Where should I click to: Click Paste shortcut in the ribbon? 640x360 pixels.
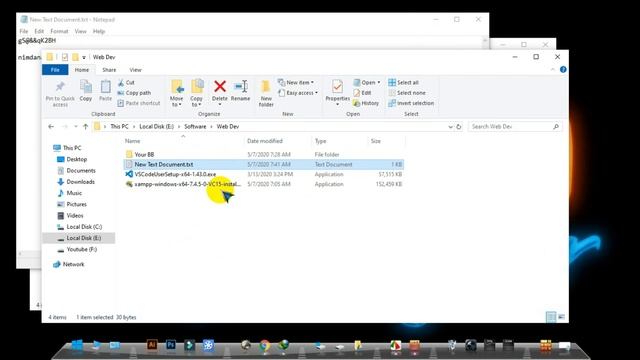[139, 103]
